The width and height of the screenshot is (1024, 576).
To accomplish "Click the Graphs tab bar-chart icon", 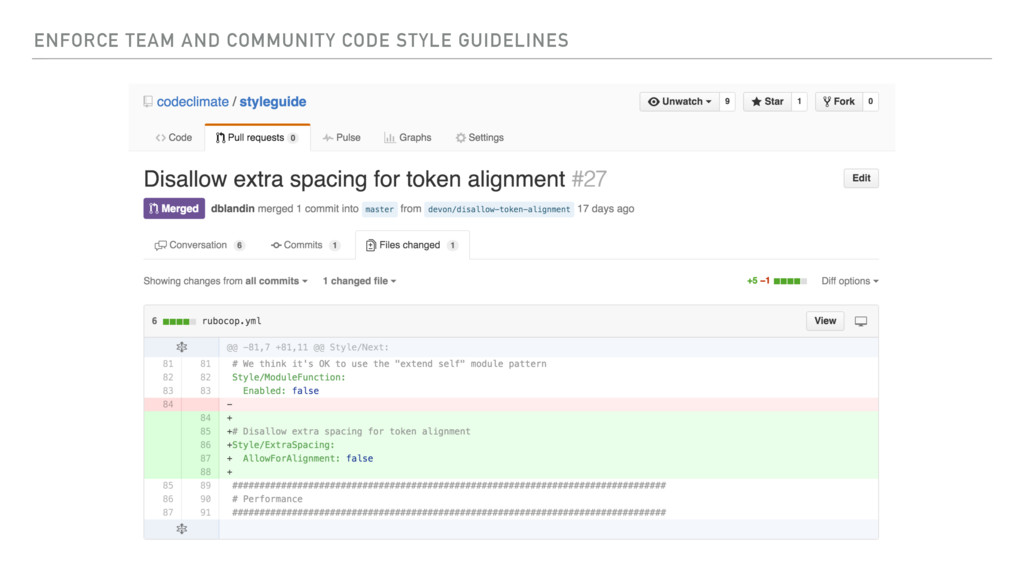I will 389,138.
